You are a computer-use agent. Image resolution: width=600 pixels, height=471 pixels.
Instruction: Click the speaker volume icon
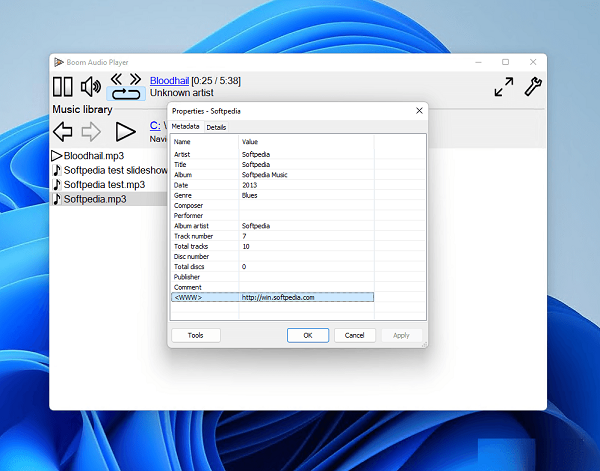(91, 87)
